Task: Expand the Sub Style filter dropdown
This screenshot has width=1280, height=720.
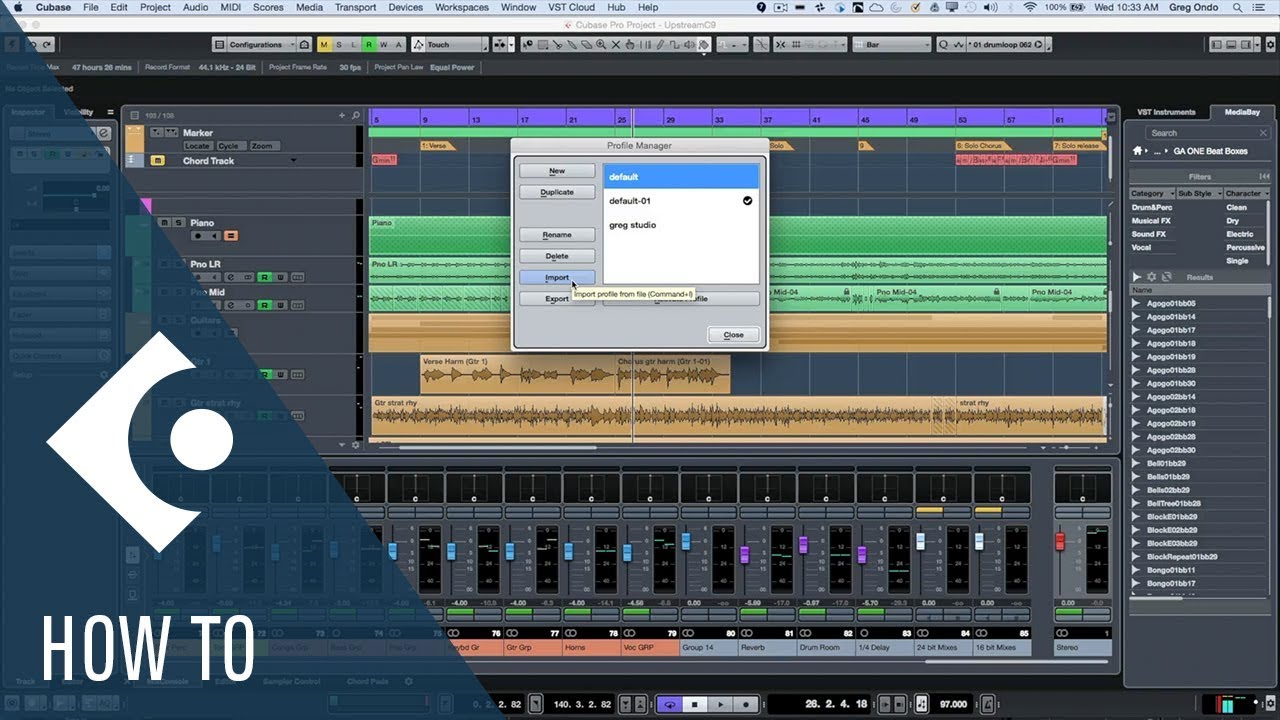Action: click(x=1198, y=193)
